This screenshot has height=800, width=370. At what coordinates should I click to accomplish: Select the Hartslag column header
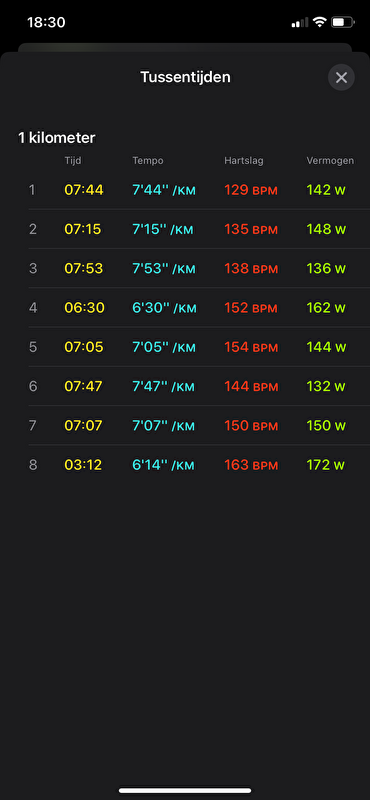243,161
